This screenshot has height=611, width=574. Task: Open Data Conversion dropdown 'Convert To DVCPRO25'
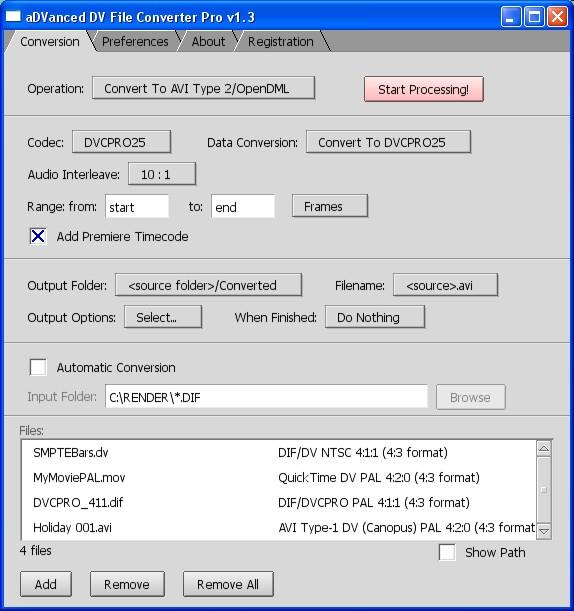(389, 142)
